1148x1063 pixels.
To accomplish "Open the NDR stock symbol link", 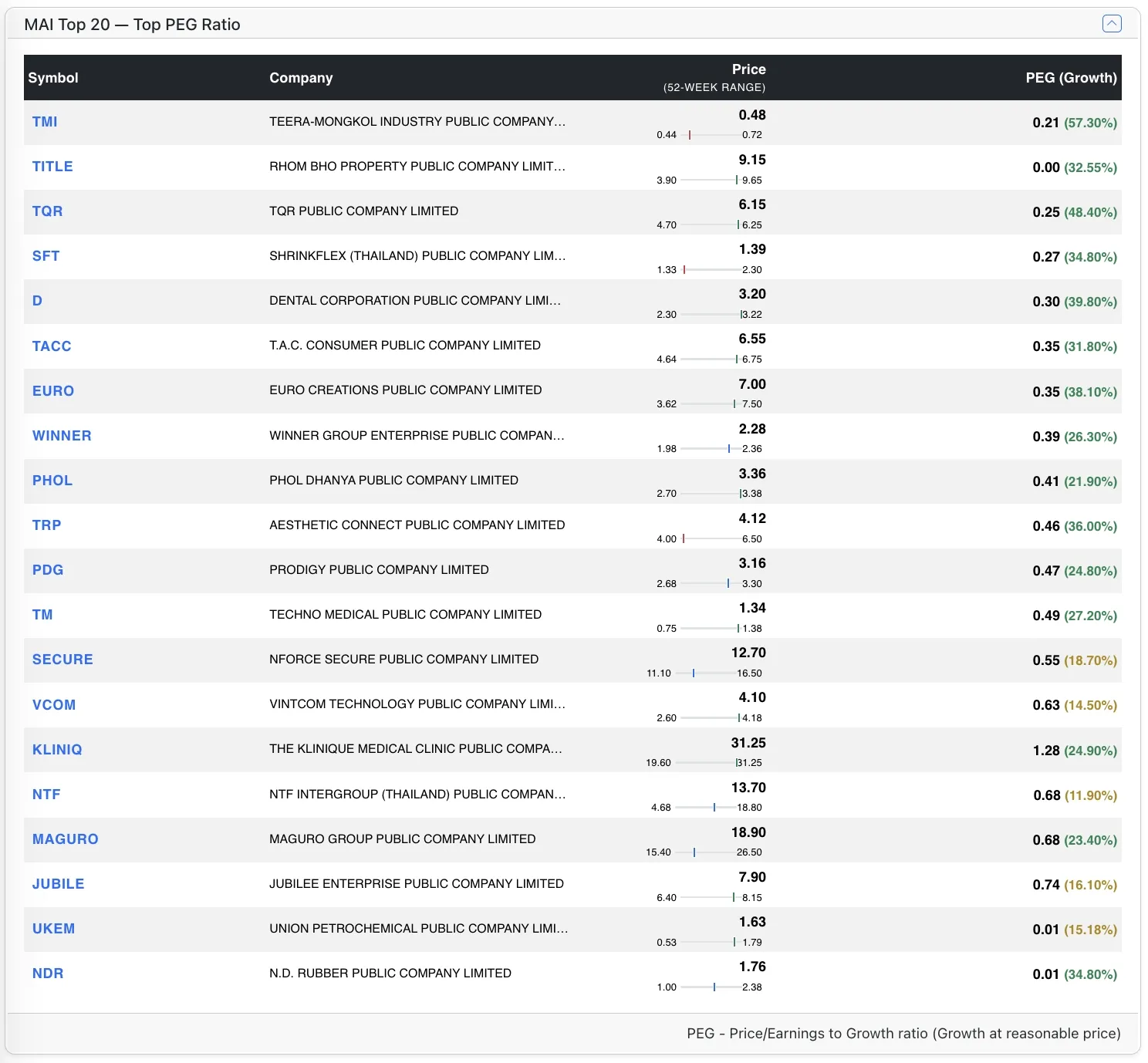I will coord(48,974).
